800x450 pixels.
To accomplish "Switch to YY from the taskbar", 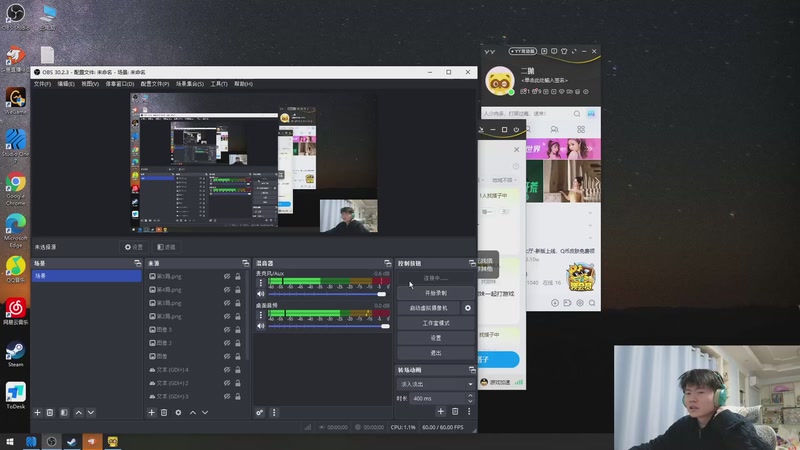I will pos(113,441).
